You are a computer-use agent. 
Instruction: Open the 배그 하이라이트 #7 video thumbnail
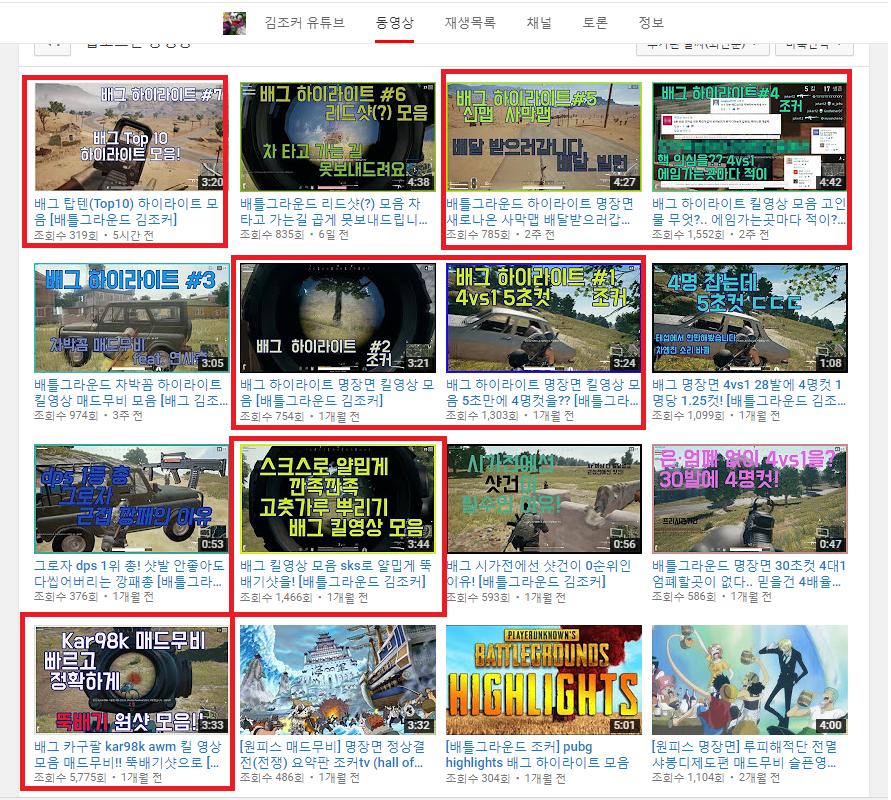[x=129, y=136]
